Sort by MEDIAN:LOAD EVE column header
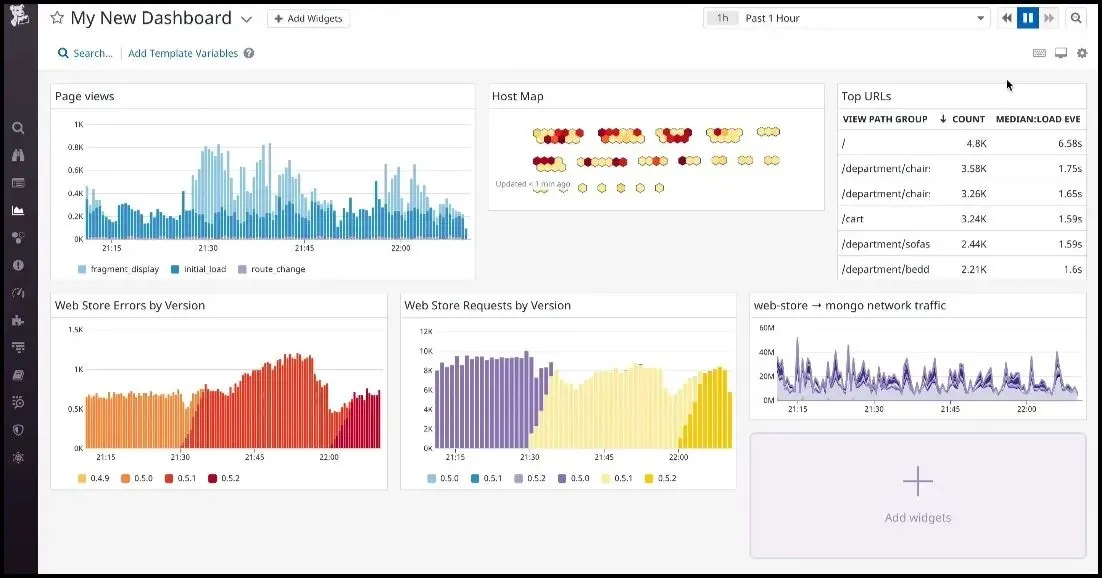Screen dimensions: 1102x578 (1038, 120)
